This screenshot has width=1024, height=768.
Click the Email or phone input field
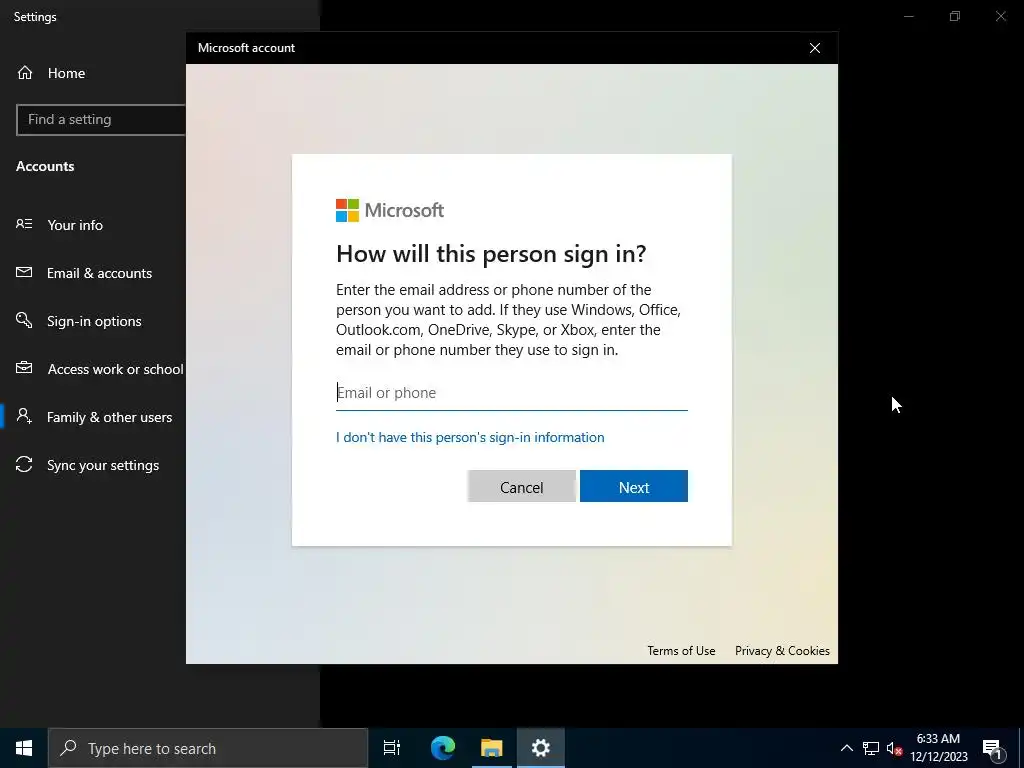click(511, 393)
